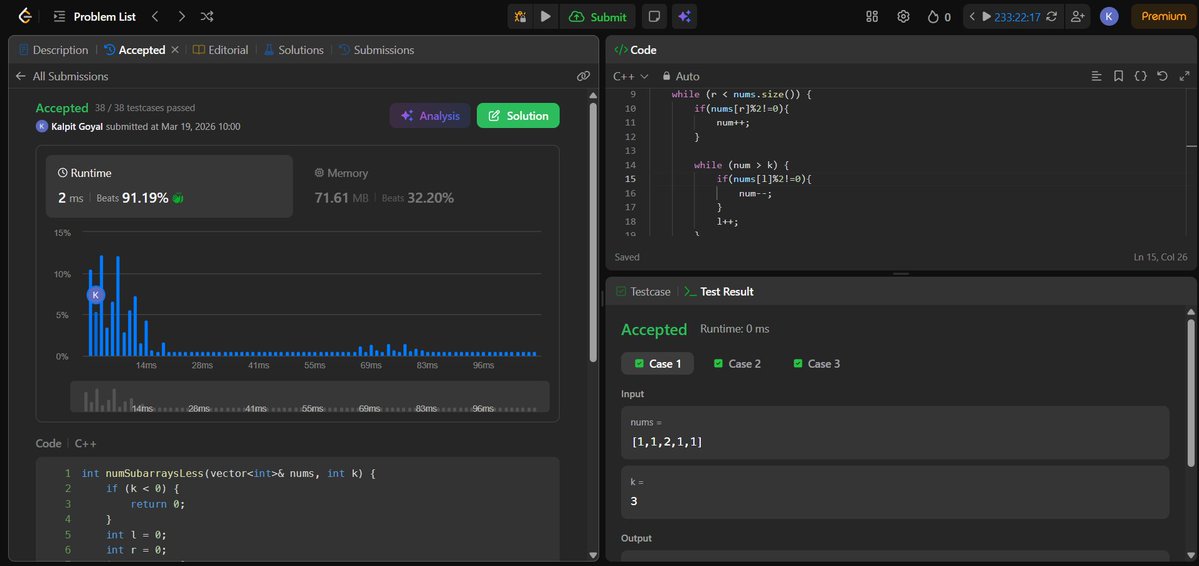Select the Accepted tab
The width and height of the screenshot is (1199, 566).
[135, 50]
